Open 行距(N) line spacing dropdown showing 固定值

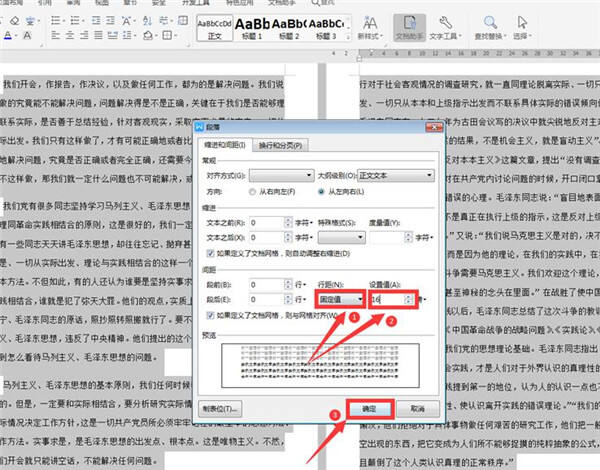[340, 299]
